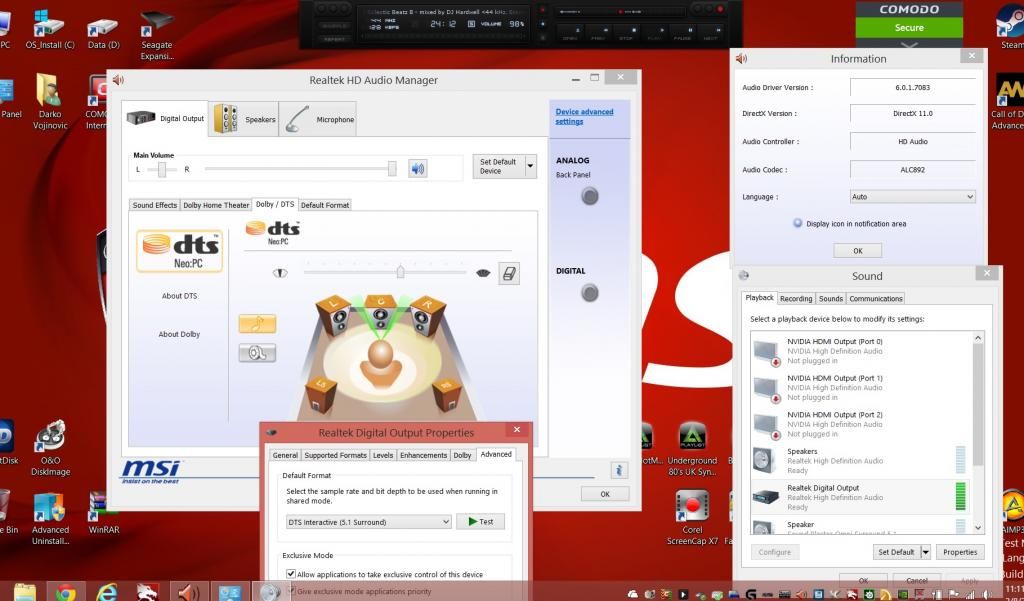1024x601 pixels.
Task: Click the right surround speaker in the room
Action: (x=447, y=395)
